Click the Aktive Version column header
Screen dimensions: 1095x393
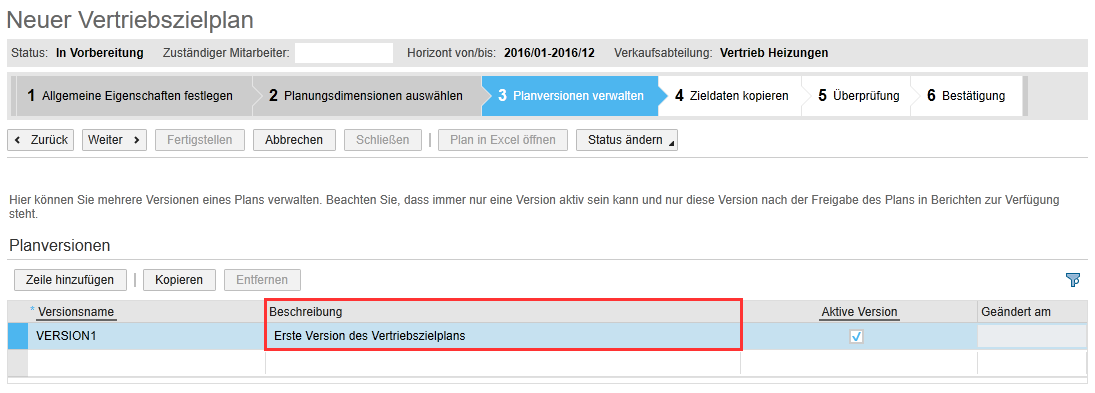coord(859,311)
